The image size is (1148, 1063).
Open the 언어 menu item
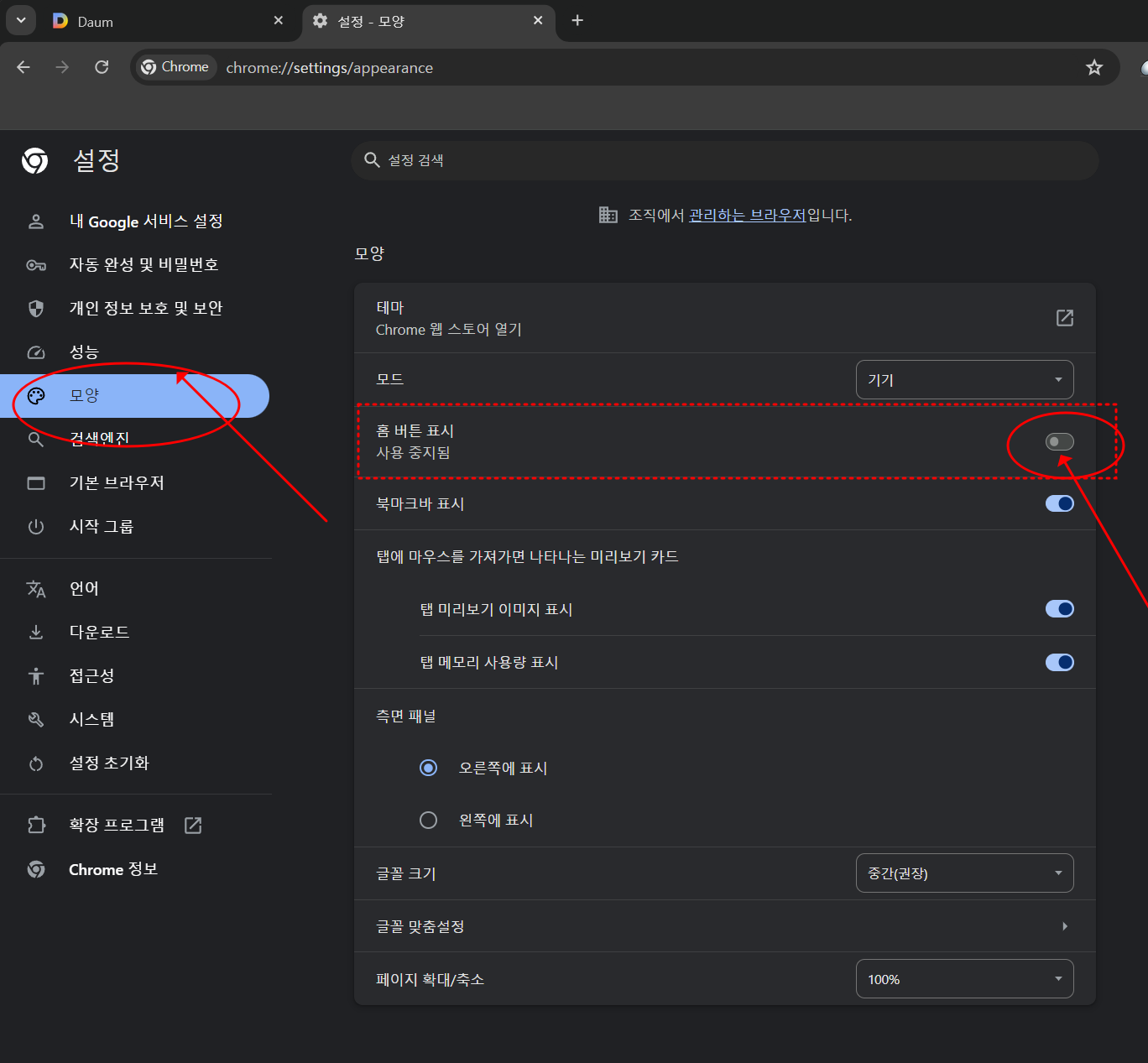tap(136, 589)
